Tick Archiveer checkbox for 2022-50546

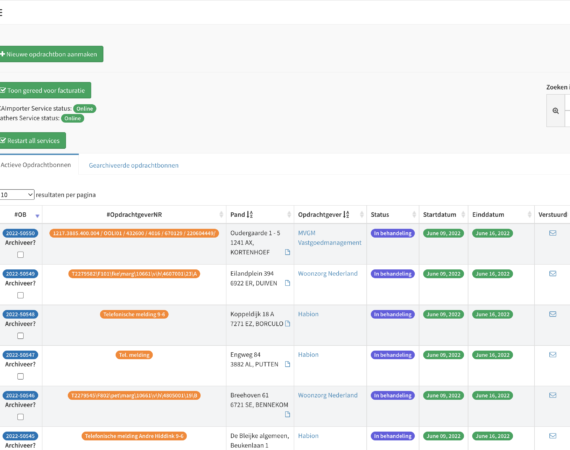coord(20,417)
